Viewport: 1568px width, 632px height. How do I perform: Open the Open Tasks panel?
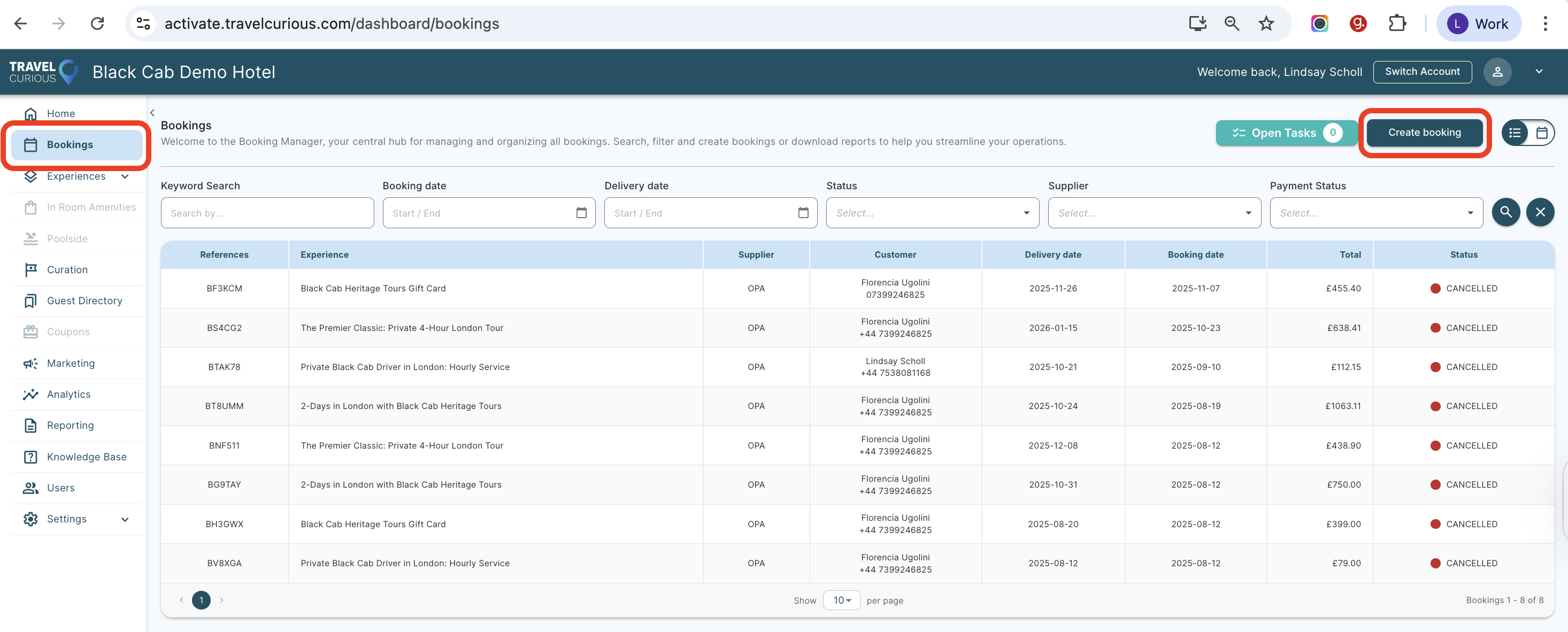1286,133
